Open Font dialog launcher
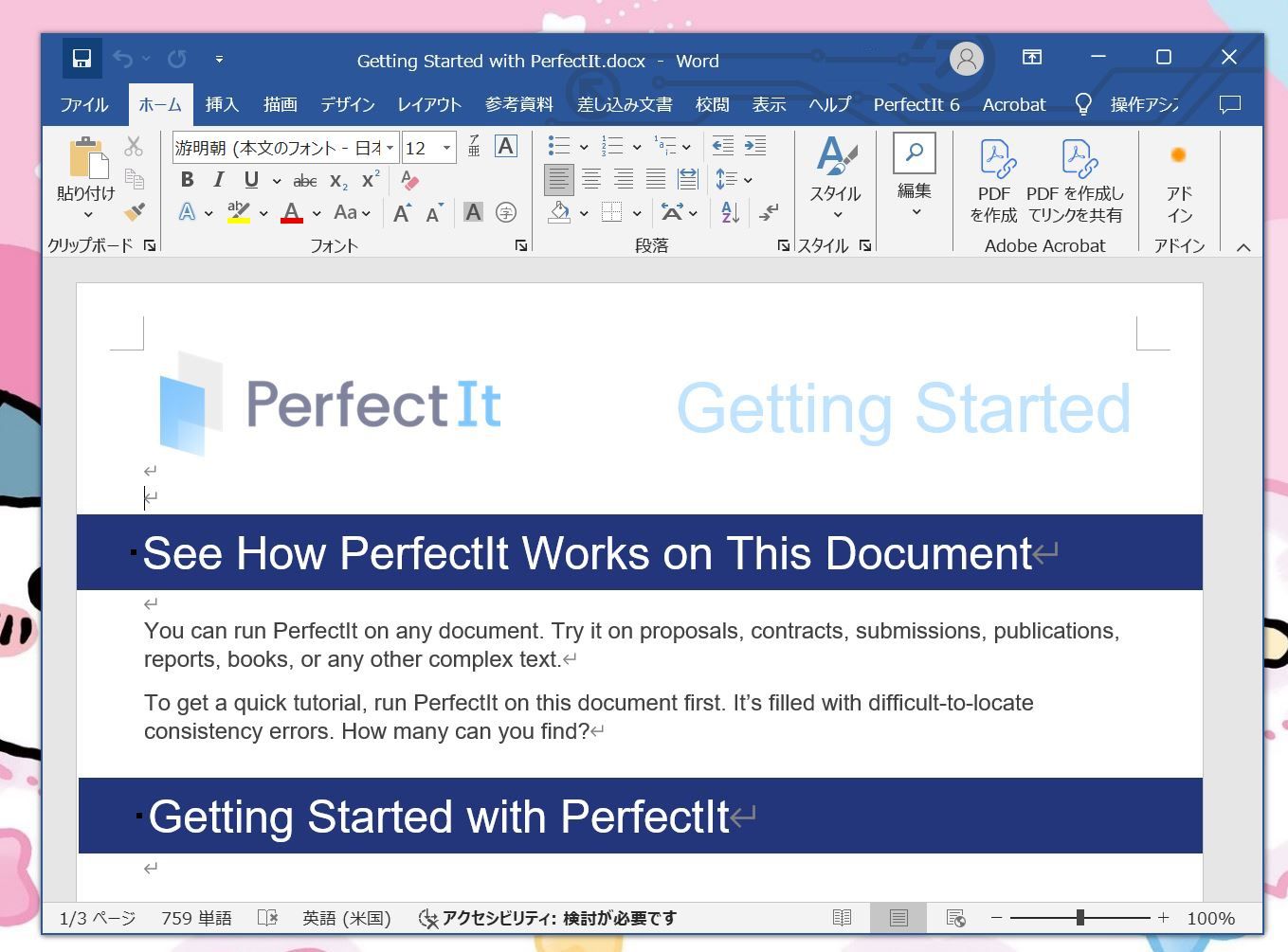 point(520,245)
